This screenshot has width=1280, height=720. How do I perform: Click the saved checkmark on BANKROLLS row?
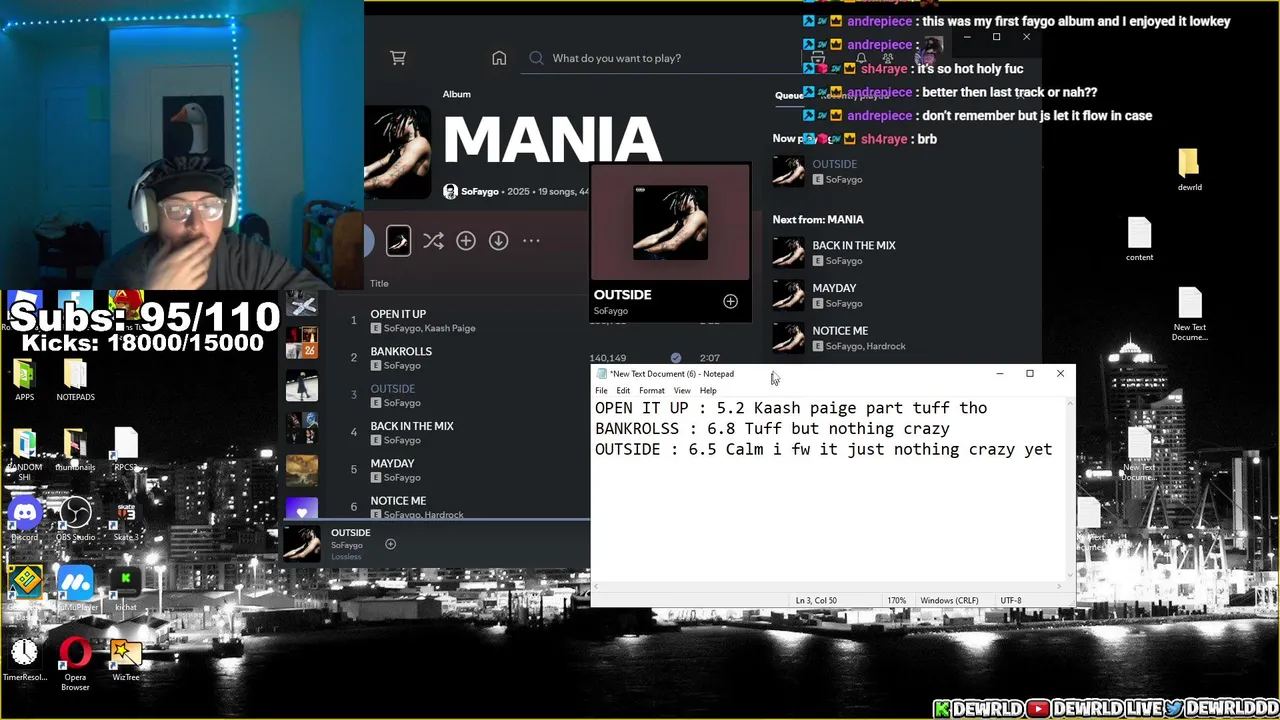click(676, 357)
